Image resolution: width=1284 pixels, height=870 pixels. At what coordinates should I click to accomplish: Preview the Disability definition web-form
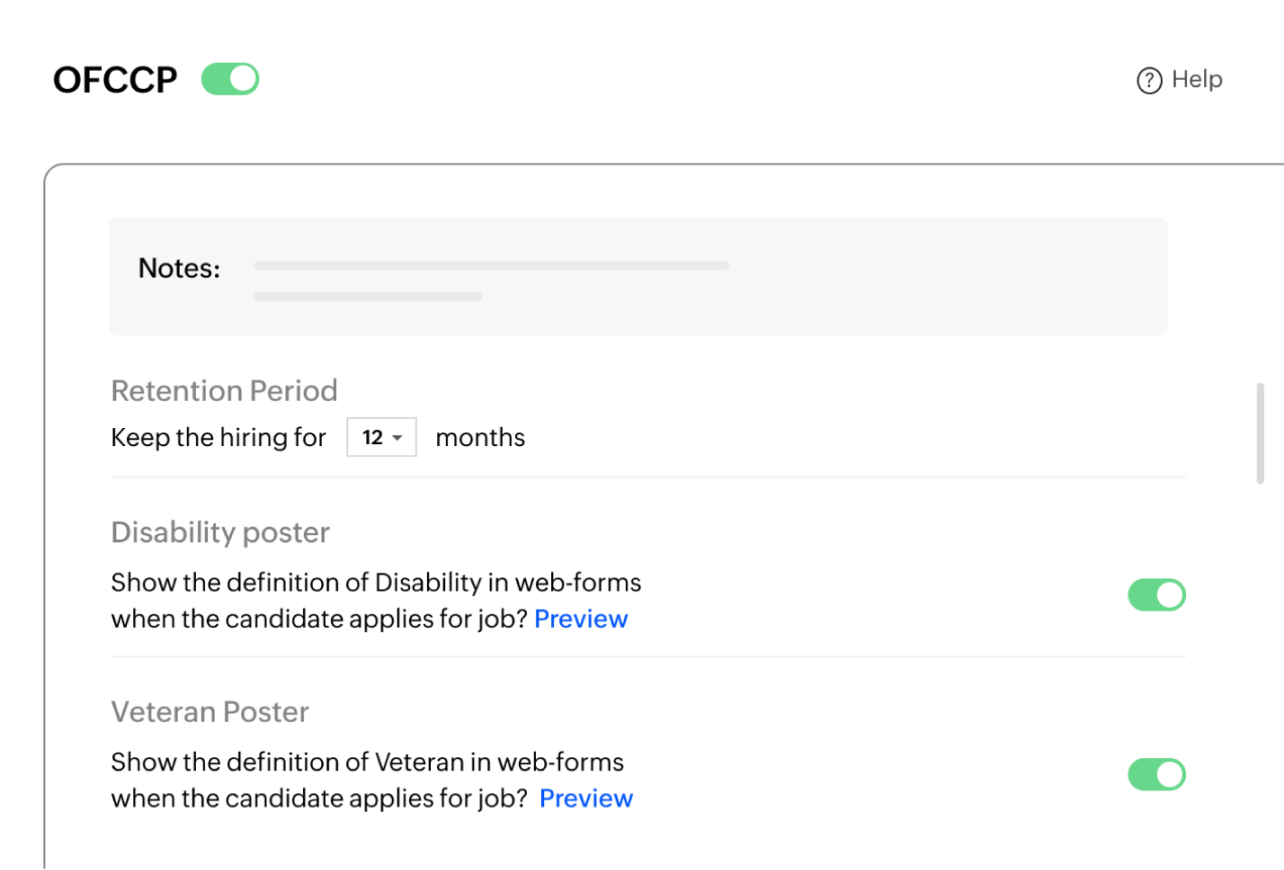(581, 619)
